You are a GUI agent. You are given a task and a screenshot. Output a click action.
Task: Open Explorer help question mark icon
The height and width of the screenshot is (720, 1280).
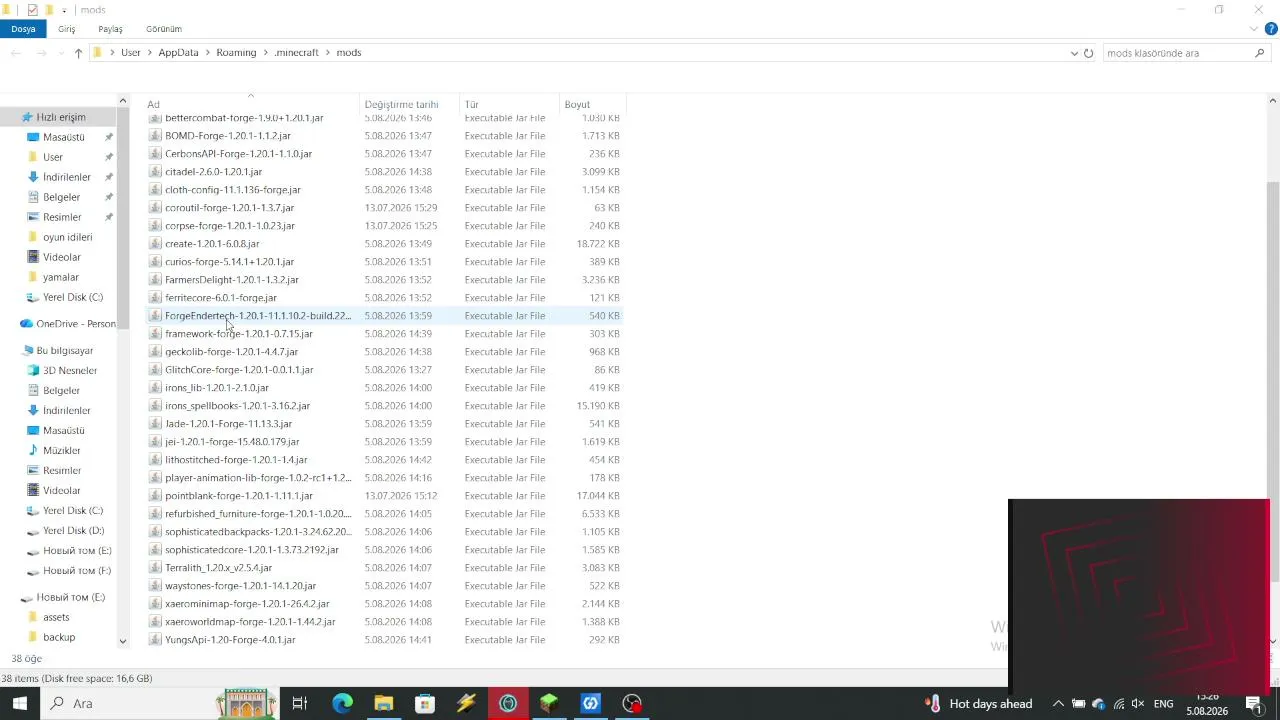click(1272, 29)
